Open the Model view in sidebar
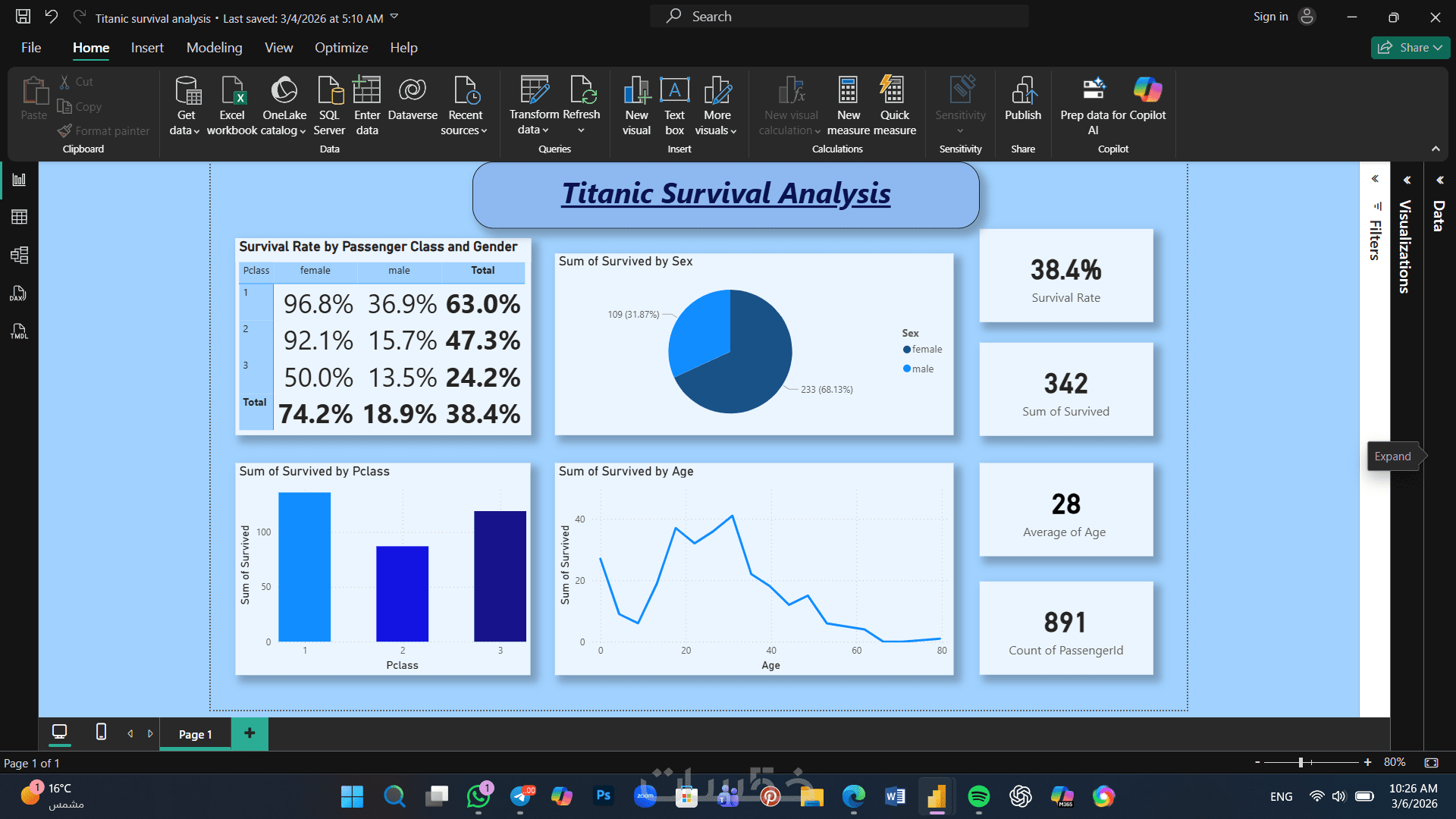 19,255
